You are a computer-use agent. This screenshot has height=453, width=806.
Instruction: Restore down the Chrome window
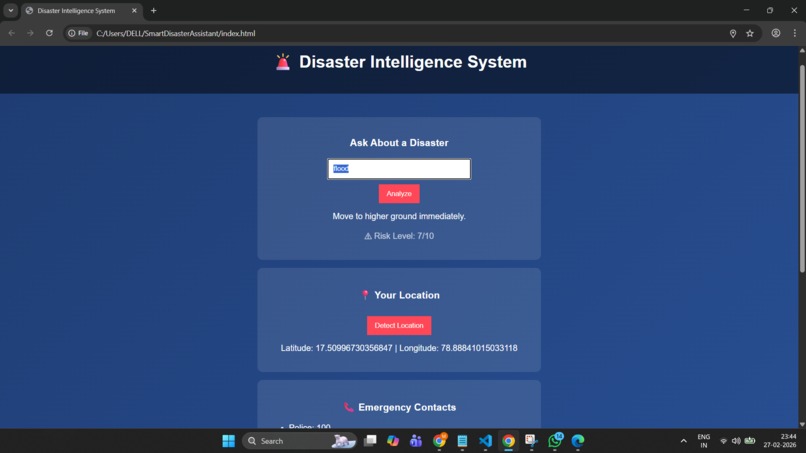click(770, 10)
